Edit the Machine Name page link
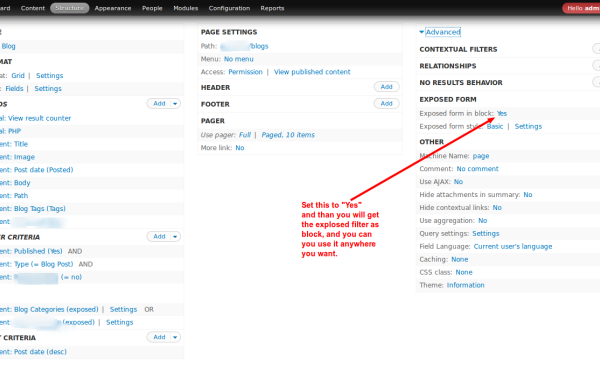Viewport: 600px width, 365px height. (x=481, y=156)
